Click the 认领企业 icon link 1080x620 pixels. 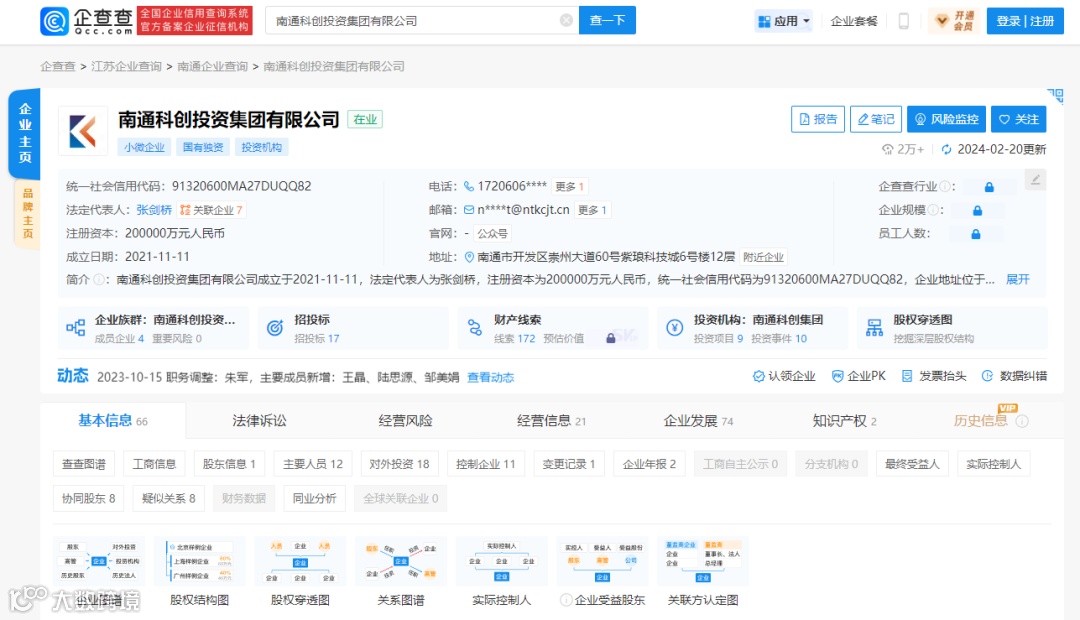pos(784,376)
